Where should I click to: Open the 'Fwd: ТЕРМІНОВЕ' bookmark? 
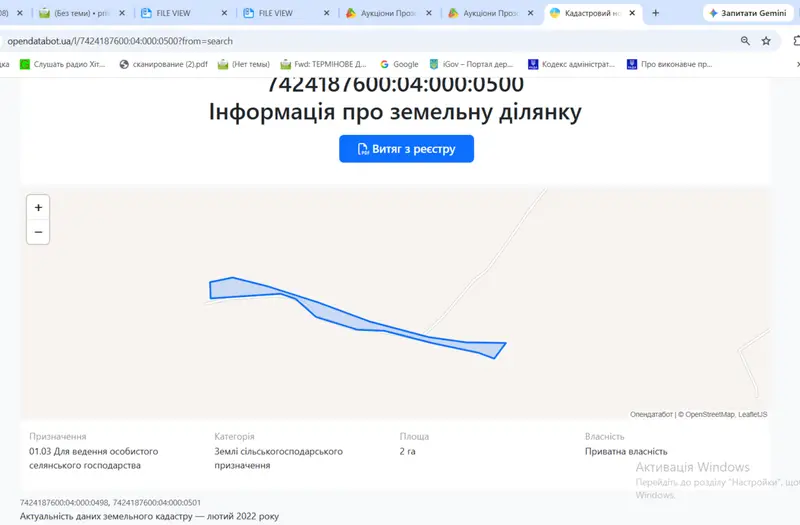click(323, 64)
